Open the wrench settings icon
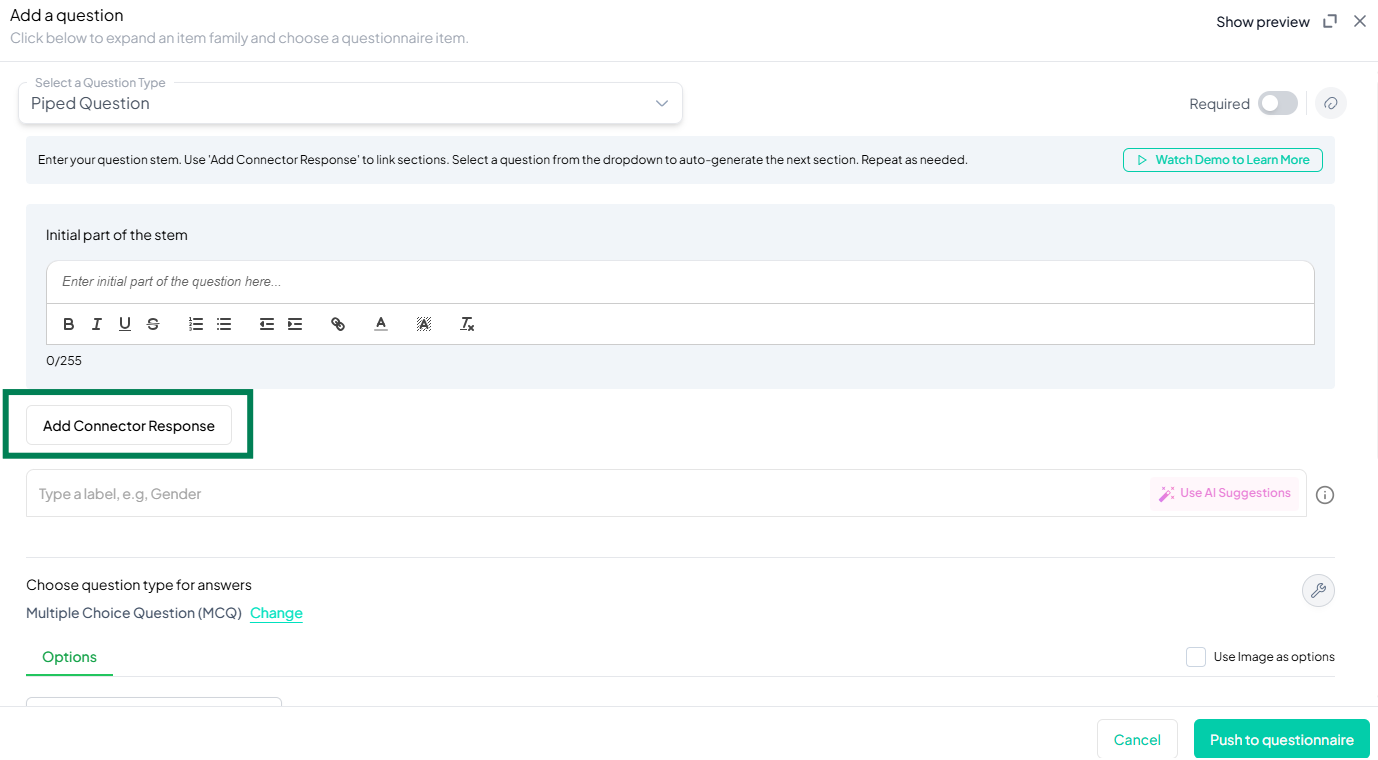This screenshot has width=1378, height=760. pos(1318,590)
